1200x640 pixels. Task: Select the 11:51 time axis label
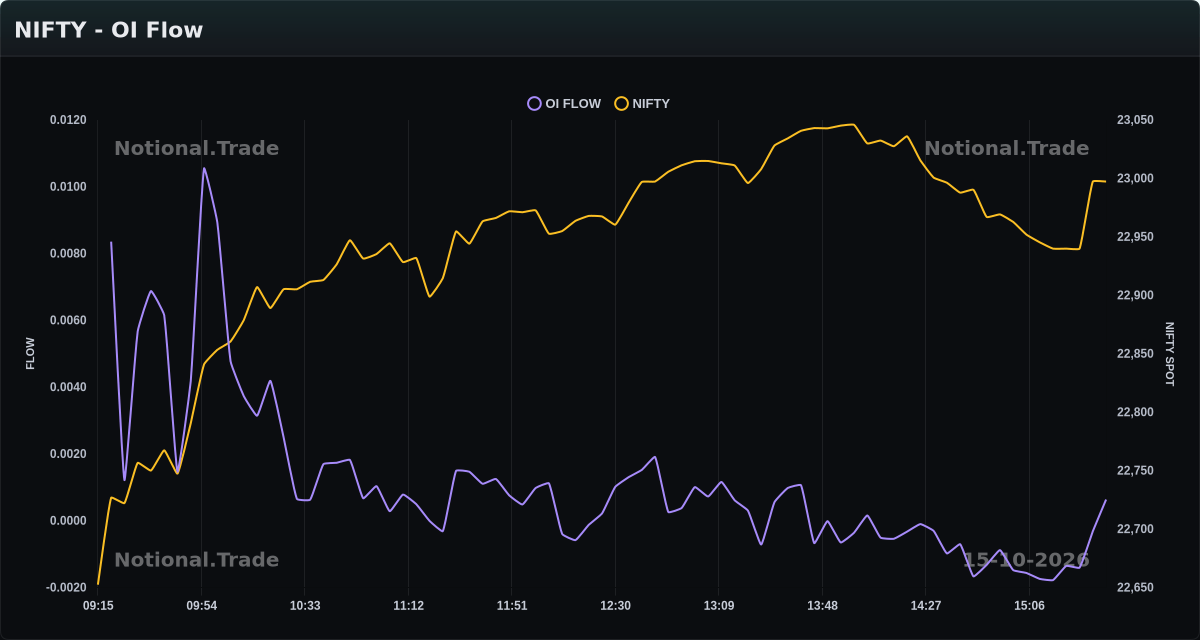click(x=512, y=605)
